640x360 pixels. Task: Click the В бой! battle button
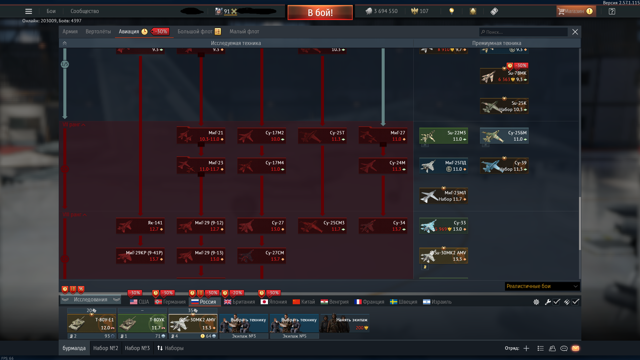pos(320,13)
